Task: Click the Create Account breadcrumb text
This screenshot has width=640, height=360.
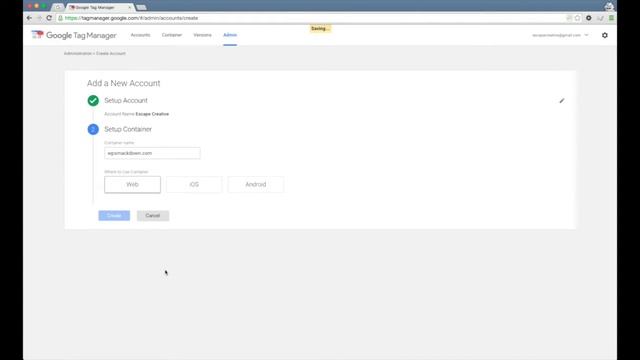Action: click(111, 53)
